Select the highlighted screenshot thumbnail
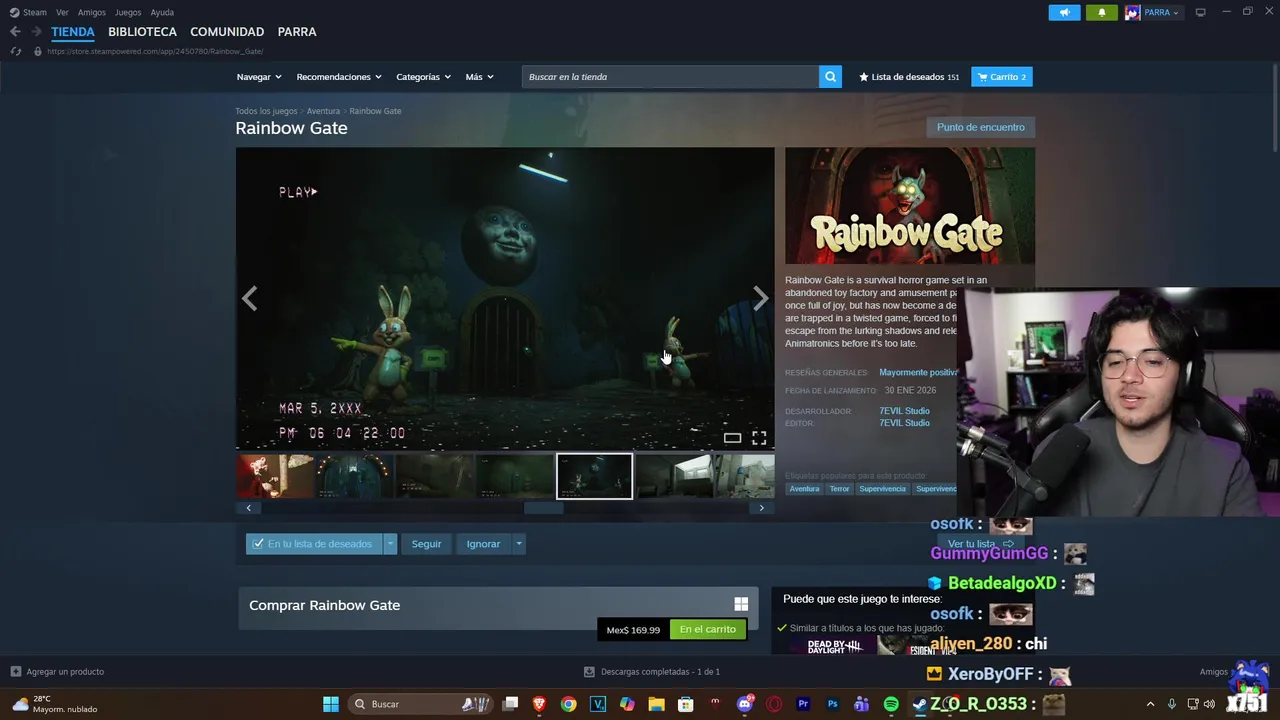This screenshot has width=1280, height=720. [x=594, y=476]
